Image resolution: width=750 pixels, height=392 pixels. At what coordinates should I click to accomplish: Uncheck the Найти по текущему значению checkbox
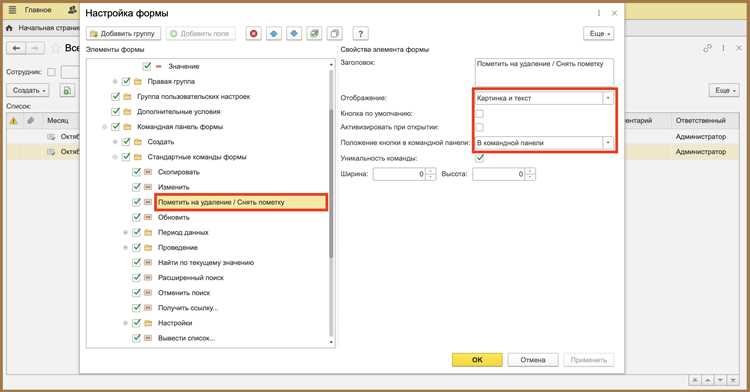click(x=136, y=262)
